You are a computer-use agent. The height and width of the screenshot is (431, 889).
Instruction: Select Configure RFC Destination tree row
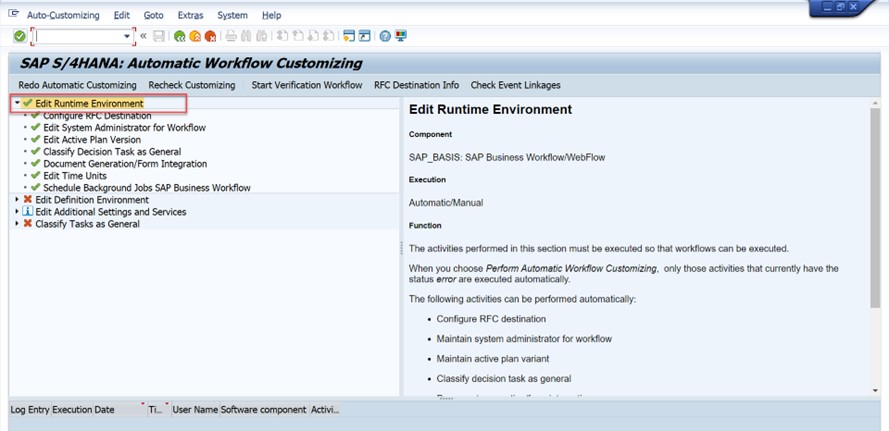[97, 116]
